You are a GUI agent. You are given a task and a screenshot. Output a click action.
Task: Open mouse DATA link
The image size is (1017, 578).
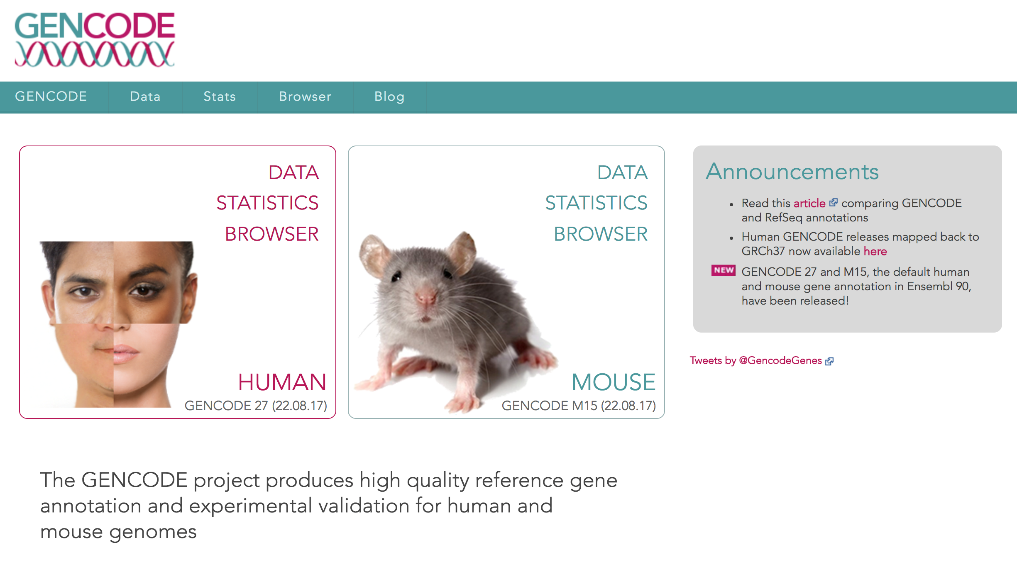click(x=622, y=172)
